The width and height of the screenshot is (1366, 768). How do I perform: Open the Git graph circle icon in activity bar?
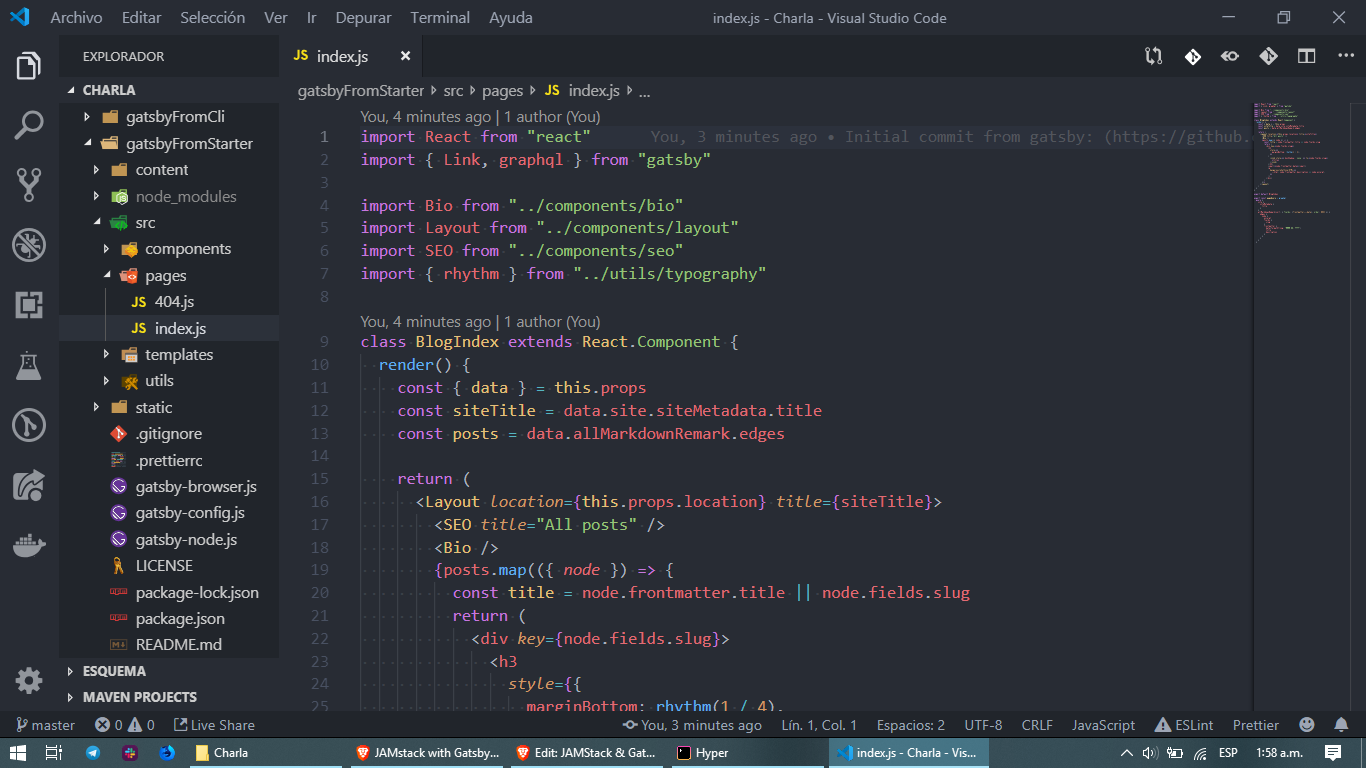pyautogui.click(x=29, y=426)
